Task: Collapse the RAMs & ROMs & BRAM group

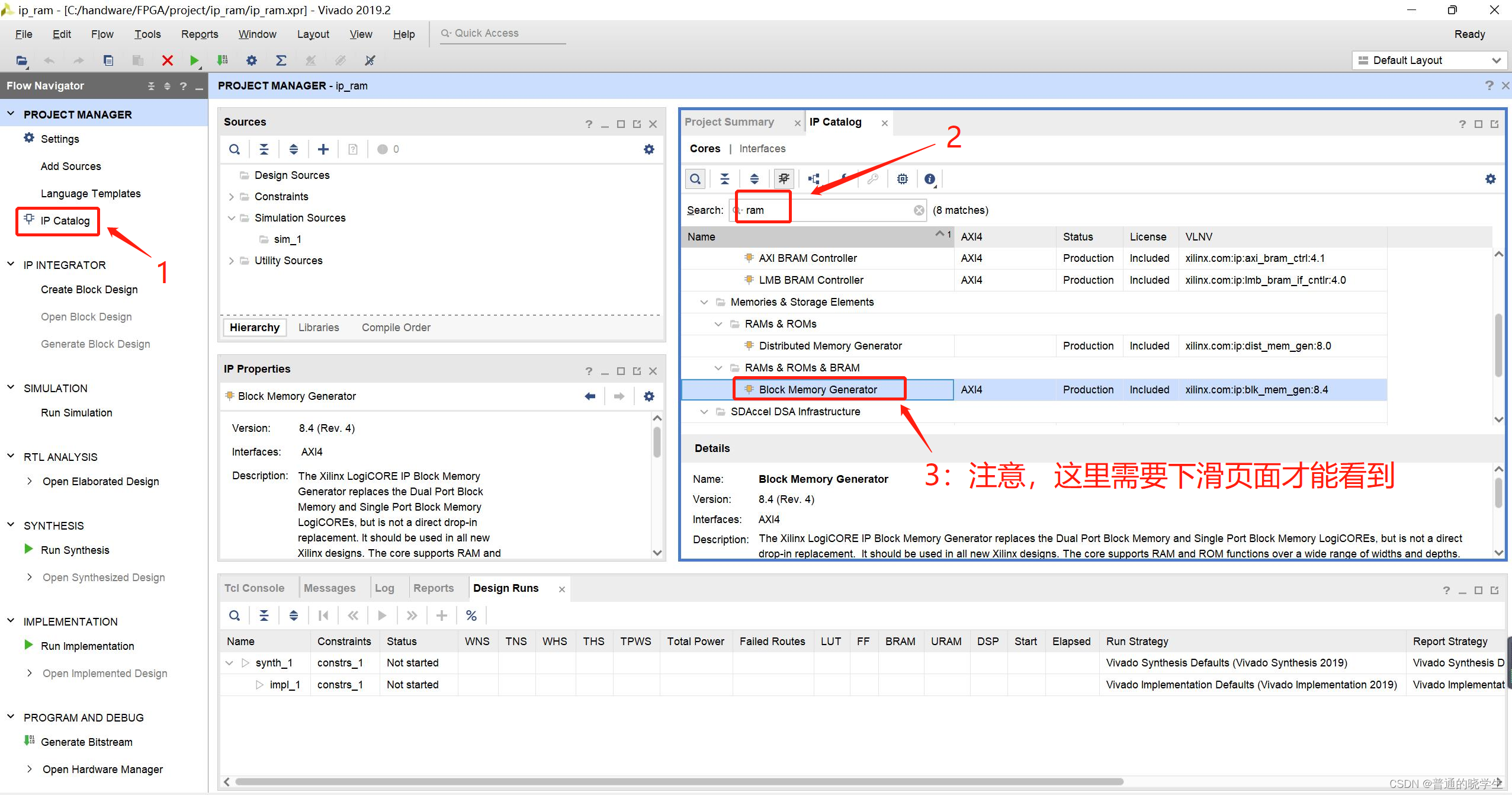Action: tap(718, 368)
